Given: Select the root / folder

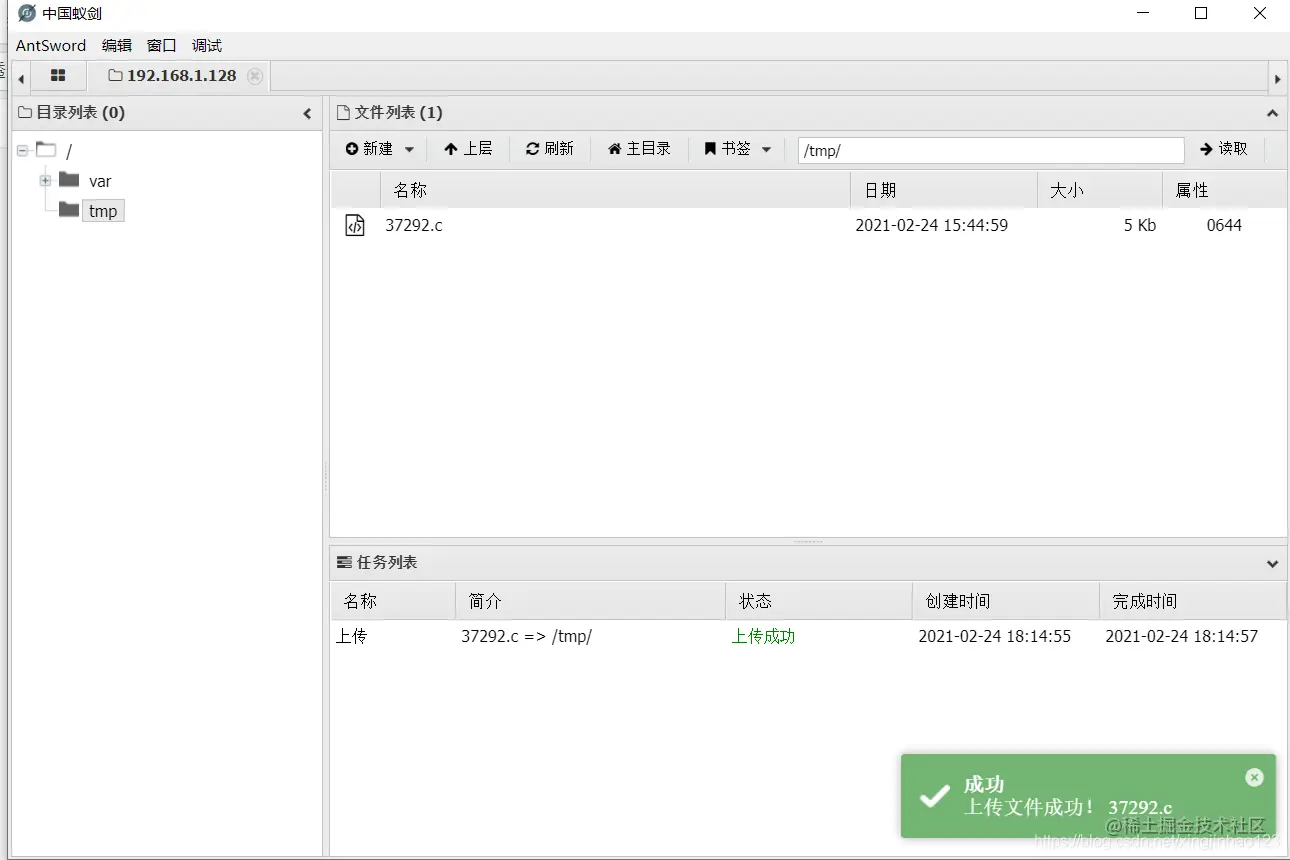Looking at the screenshot, I should (69, 152).
